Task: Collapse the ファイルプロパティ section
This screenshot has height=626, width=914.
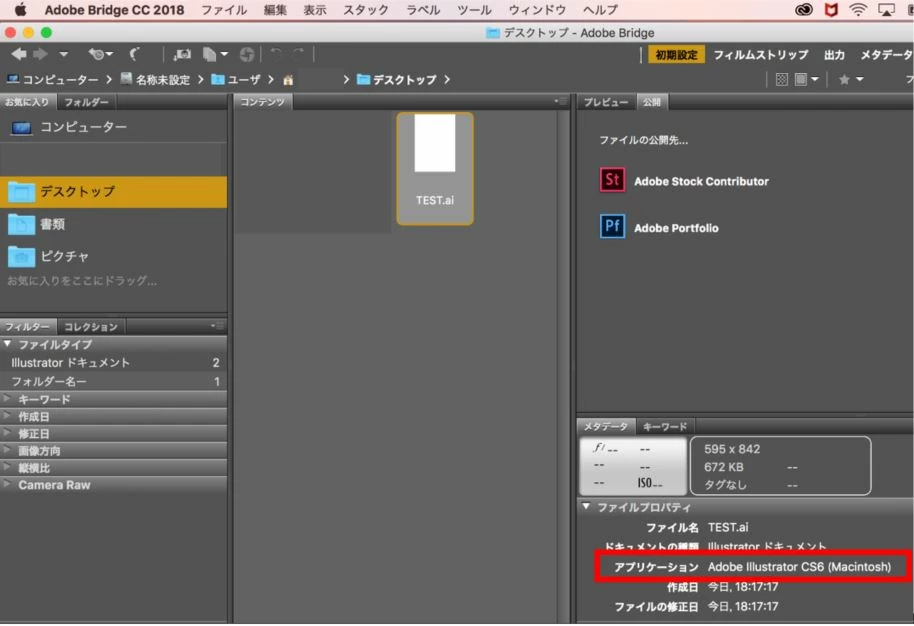Action: click(x=586, y=507)
